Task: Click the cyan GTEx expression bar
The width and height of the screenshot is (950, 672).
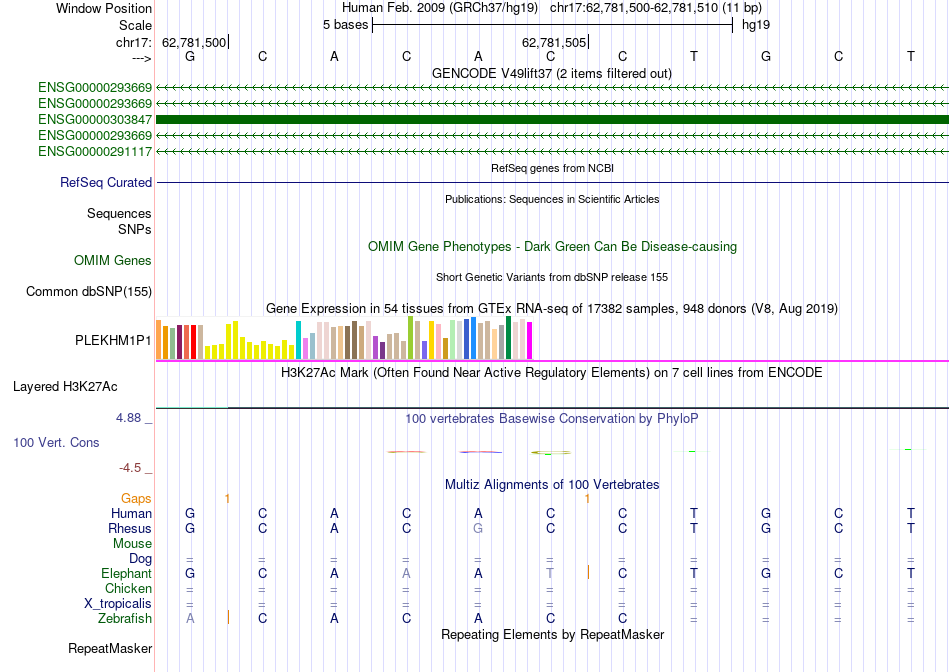Action: click(299, 340)
